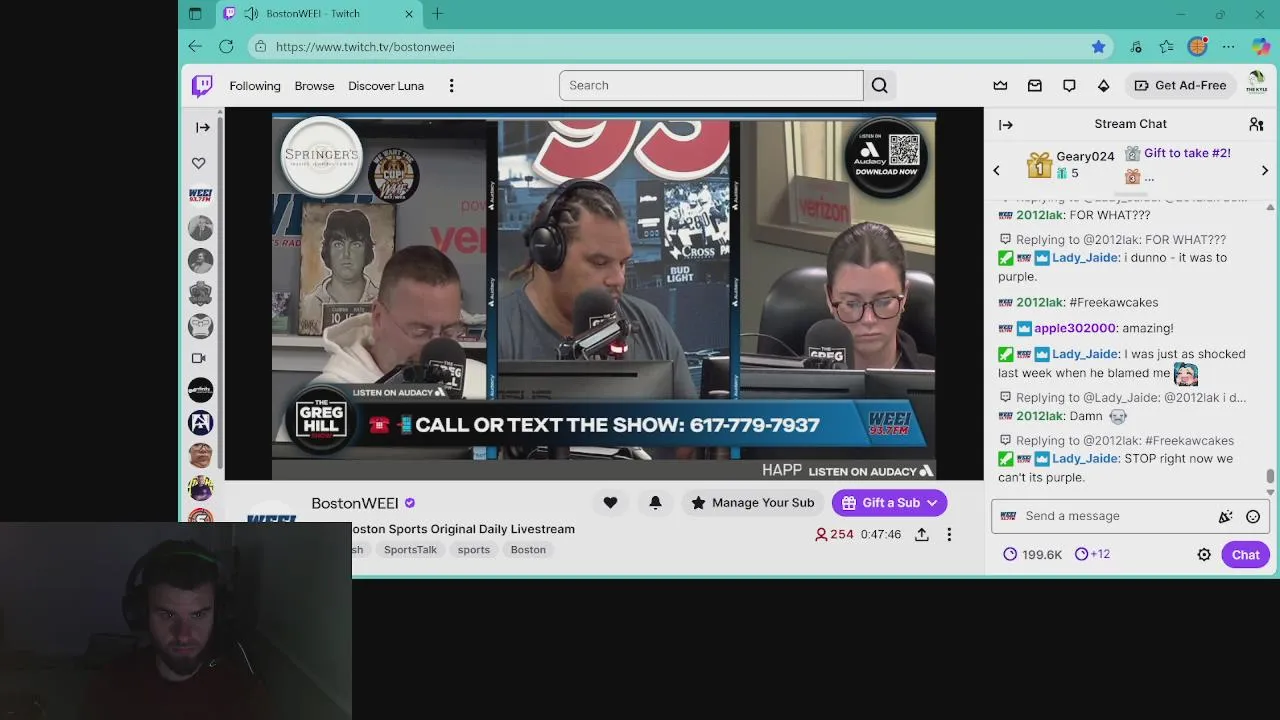The width and height of the screenshot is (1280, 720).
Task: Open the Bits diamond icon
Action: click(x=1103, y=86)
